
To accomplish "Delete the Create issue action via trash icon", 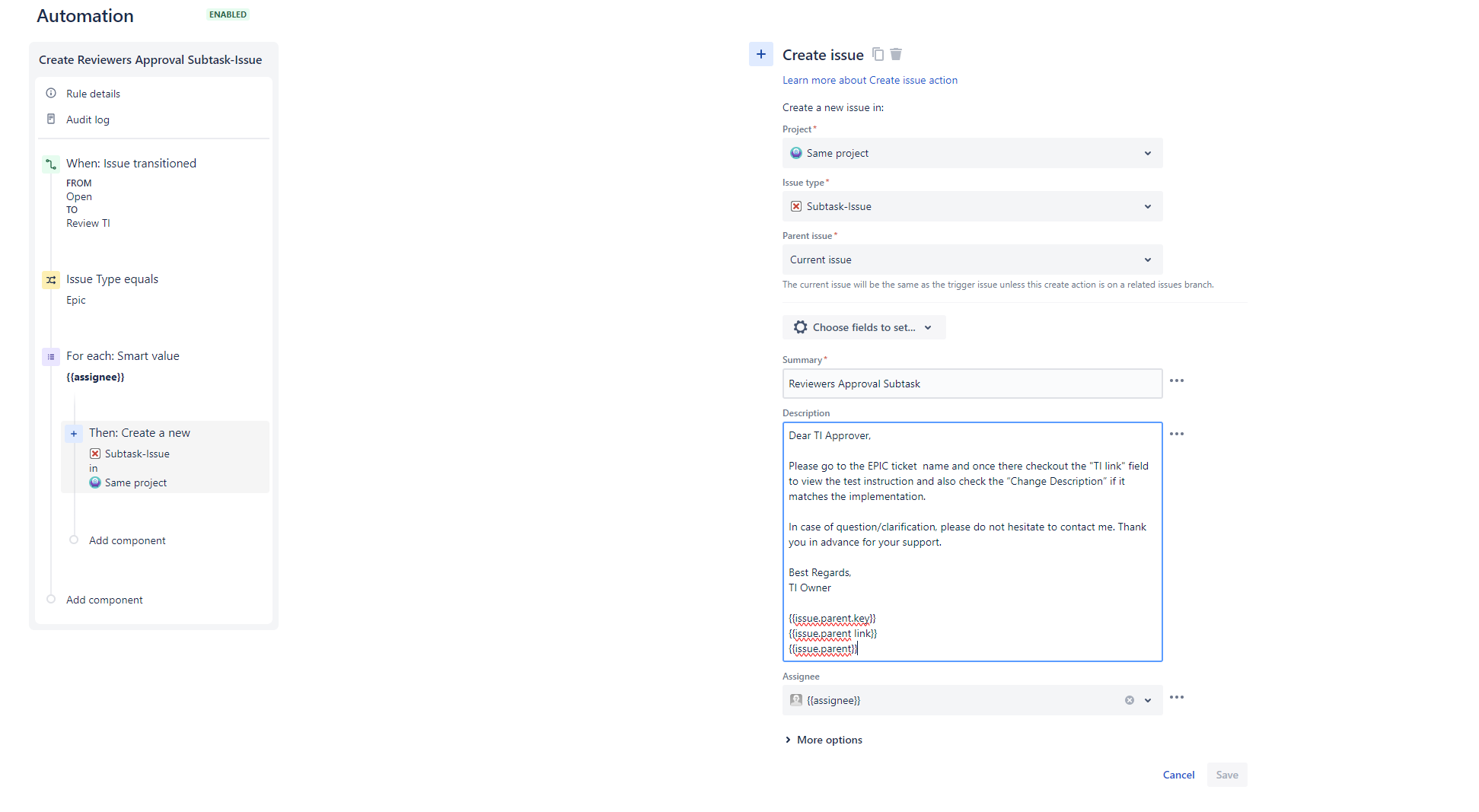I will click(896, 54).
